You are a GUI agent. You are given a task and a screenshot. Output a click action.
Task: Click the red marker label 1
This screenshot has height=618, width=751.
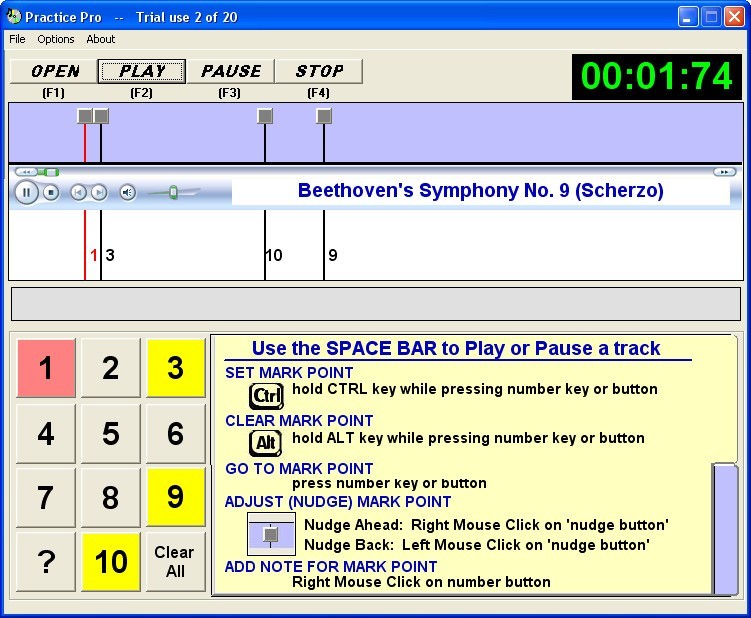click(x=94, y=255)
